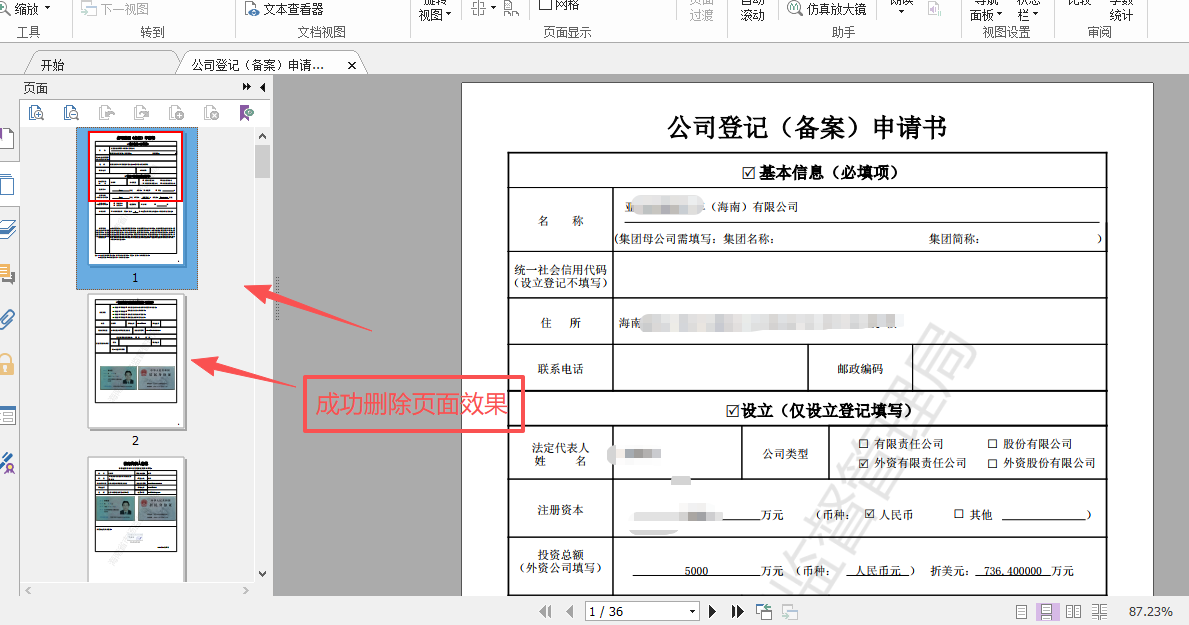Click the purple bookmark-eye icon
The image size is (1189, 625).
point(246,113)
